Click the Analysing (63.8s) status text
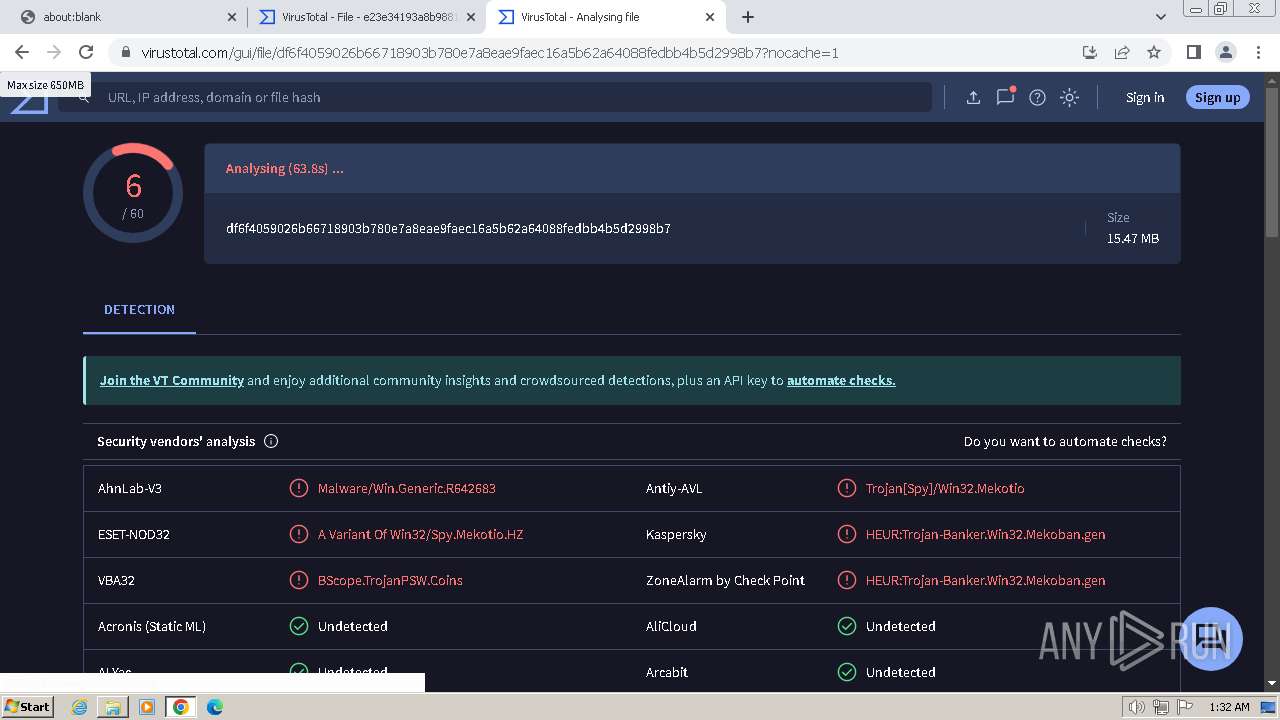The width and height of the screenshot is (1280, 720). [284, 168]
